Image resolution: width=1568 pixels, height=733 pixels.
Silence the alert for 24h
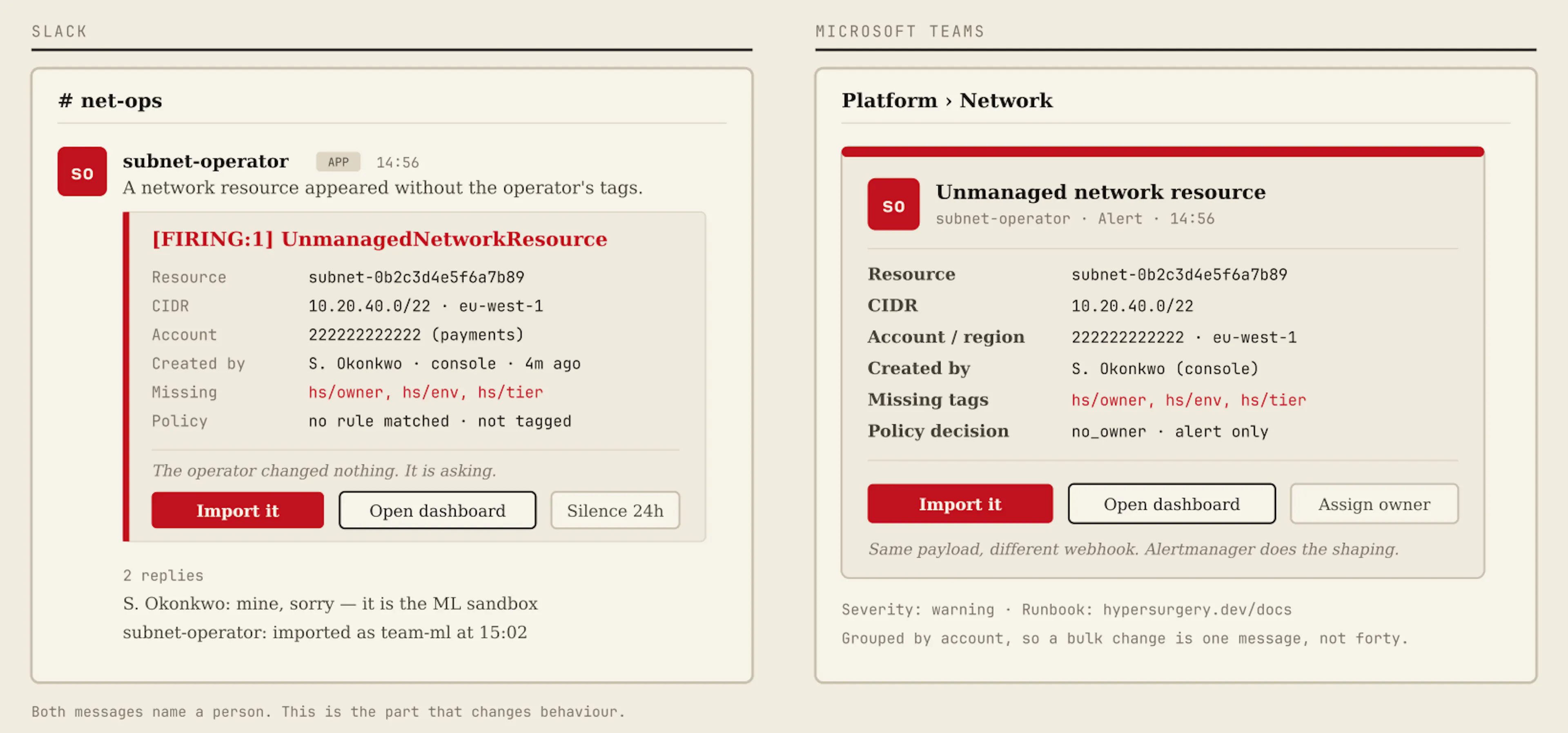(615, 510)
